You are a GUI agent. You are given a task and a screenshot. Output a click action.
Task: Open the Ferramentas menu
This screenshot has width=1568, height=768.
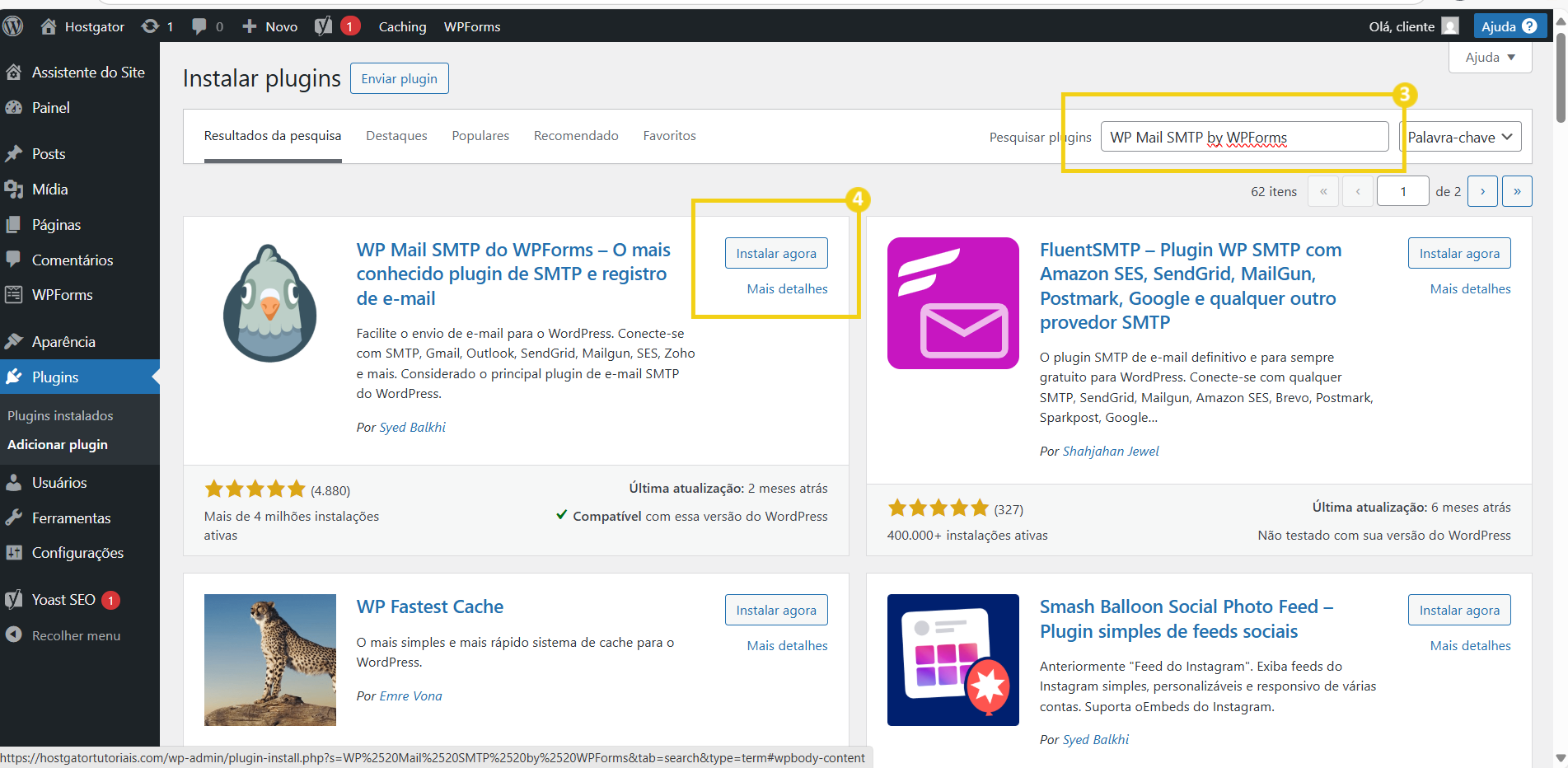(80, 518)
